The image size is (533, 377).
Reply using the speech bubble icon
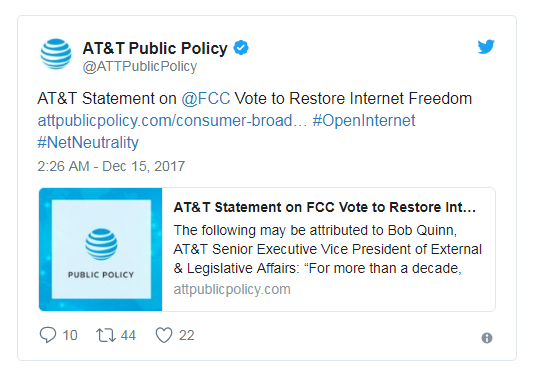point(48,335)
